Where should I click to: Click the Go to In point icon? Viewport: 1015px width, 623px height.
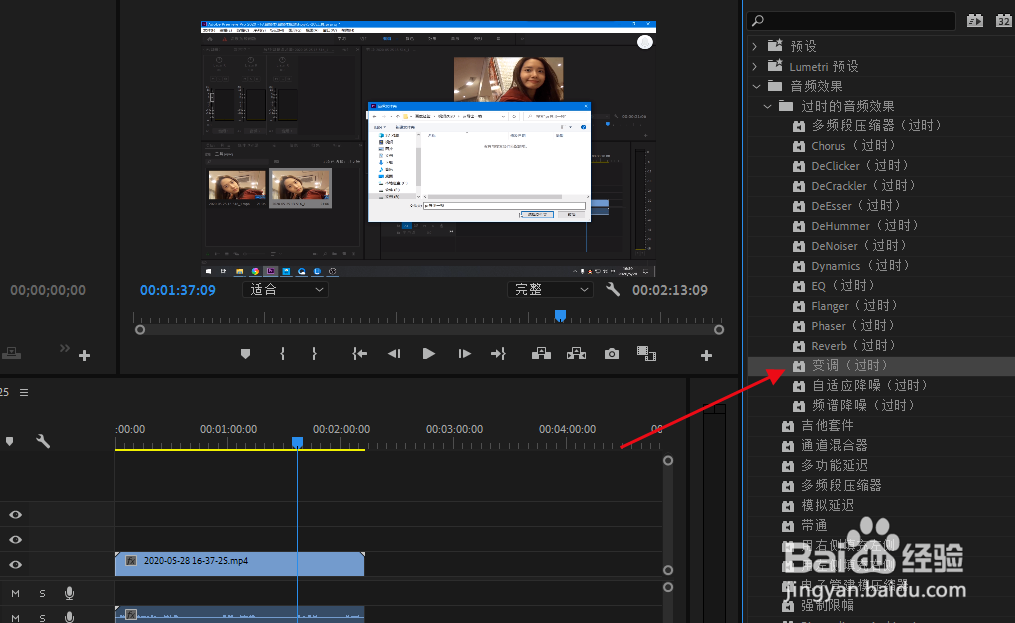coord(359,354)
